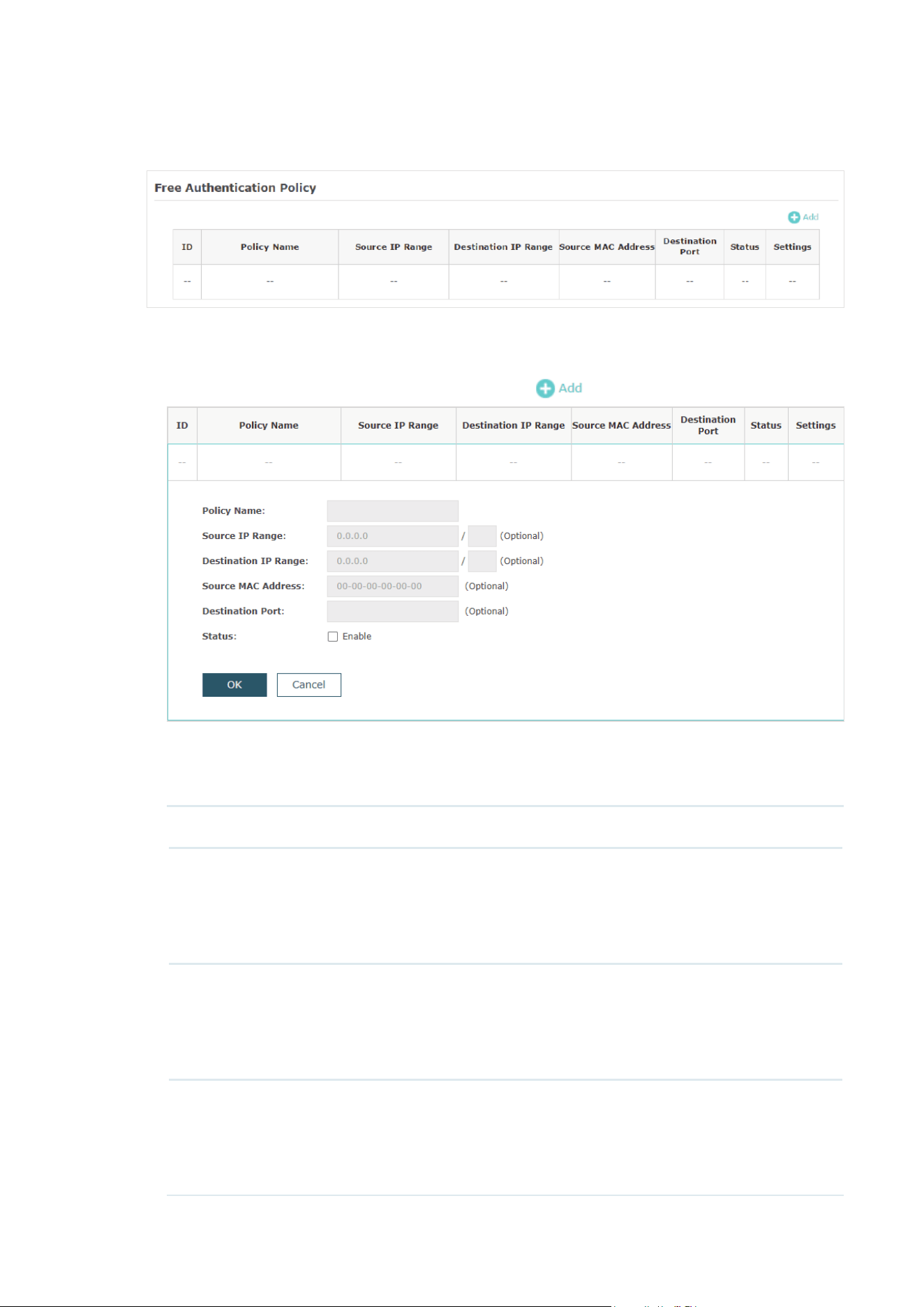924x1307 pixels.
Task: Click Settings column header in upper table
Action: 792,247
